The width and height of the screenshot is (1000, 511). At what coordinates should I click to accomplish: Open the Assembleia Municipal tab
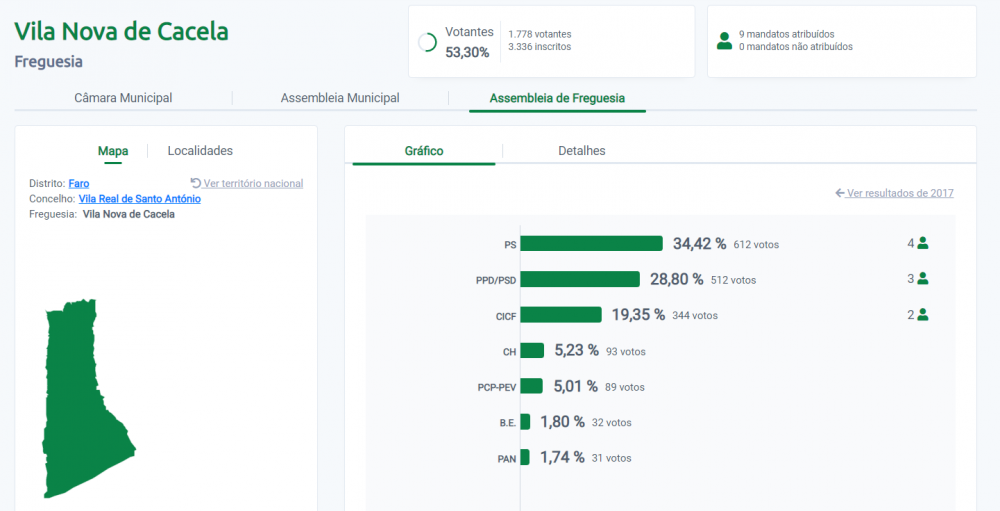(340, 98)
